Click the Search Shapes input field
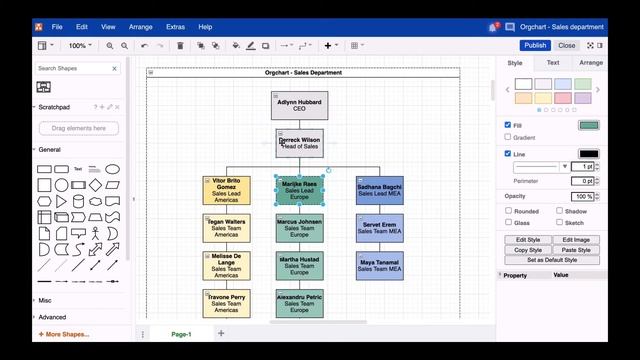Image resolution: width=640 pixels, height=360 pixels. click(73, 69)
